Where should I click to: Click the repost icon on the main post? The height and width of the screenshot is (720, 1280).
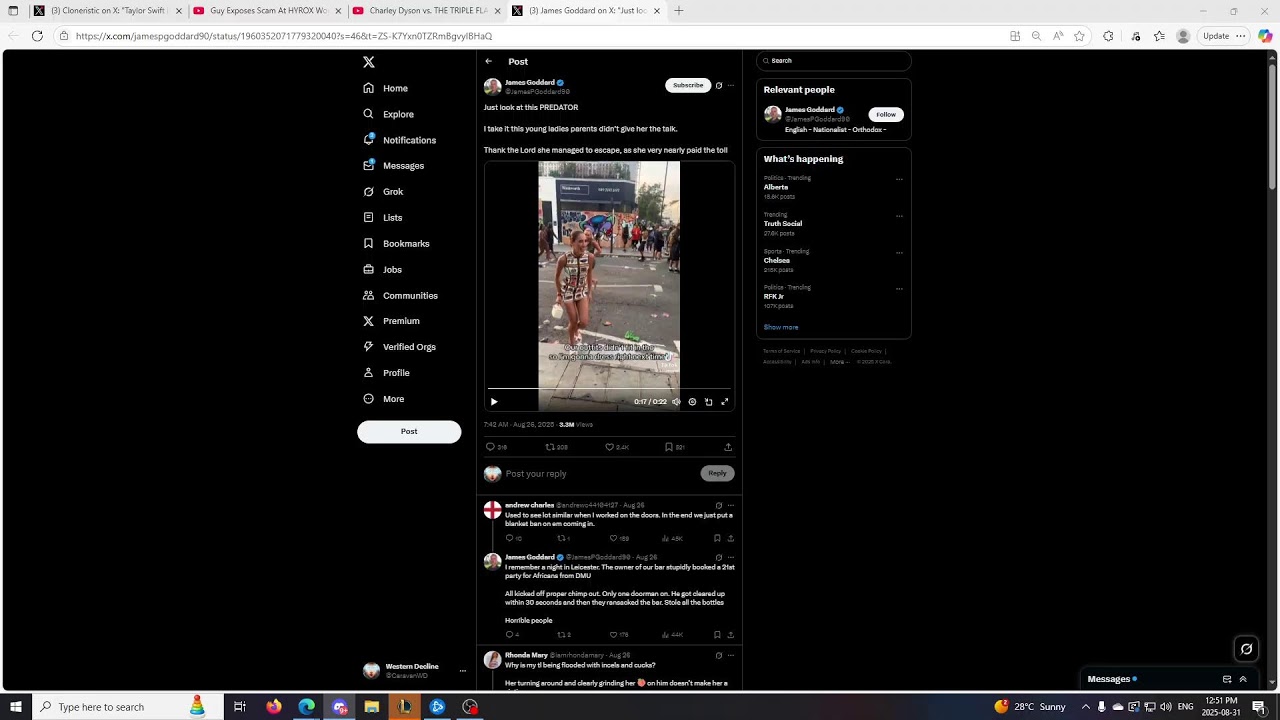click(550, 447)
